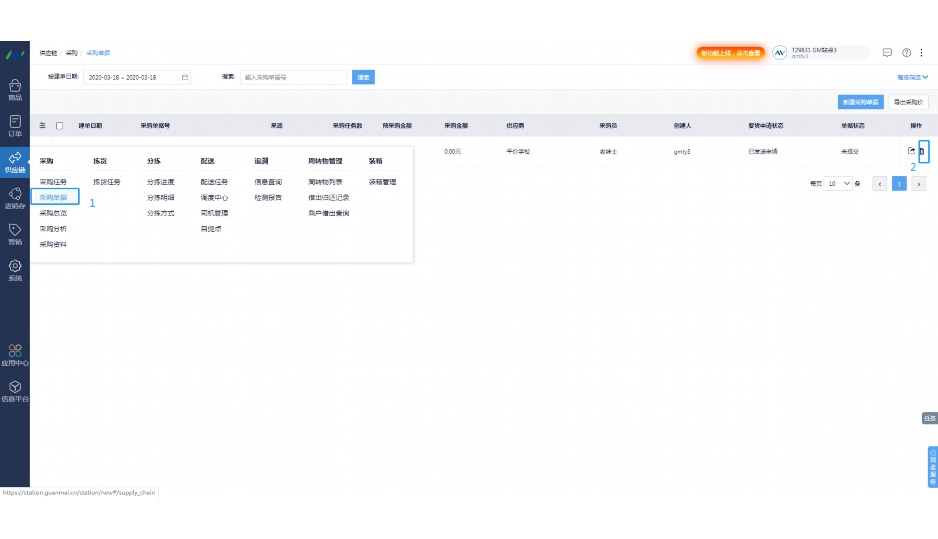The image size is (938, 539).
Task: Open the page size dropdown showing 10
Action: [x=838, y=184]
